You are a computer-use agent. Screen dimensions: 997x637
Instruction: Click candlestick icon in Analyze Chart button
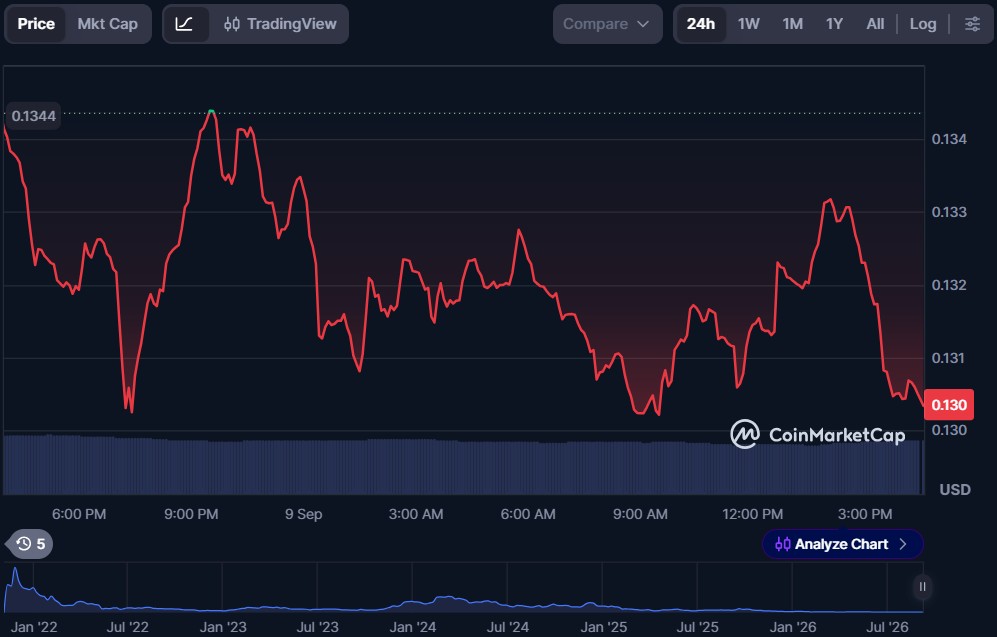tap(783, 544)
